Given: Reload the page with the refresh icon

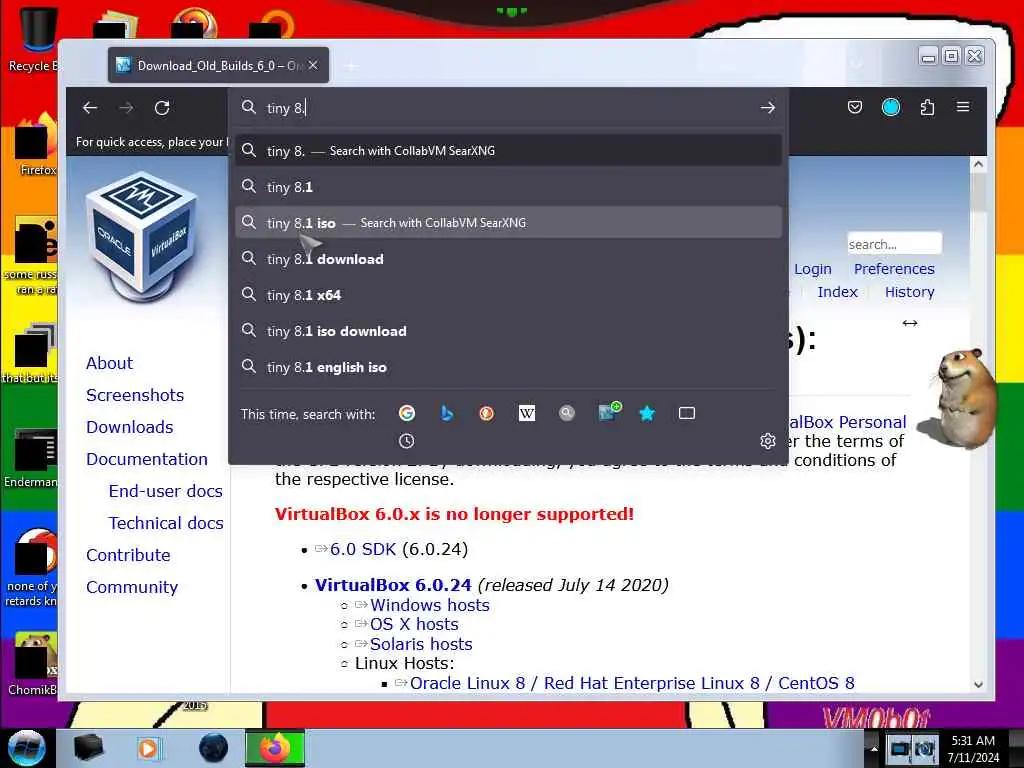Looking at the screenshot, I should (x=162, y=108).
